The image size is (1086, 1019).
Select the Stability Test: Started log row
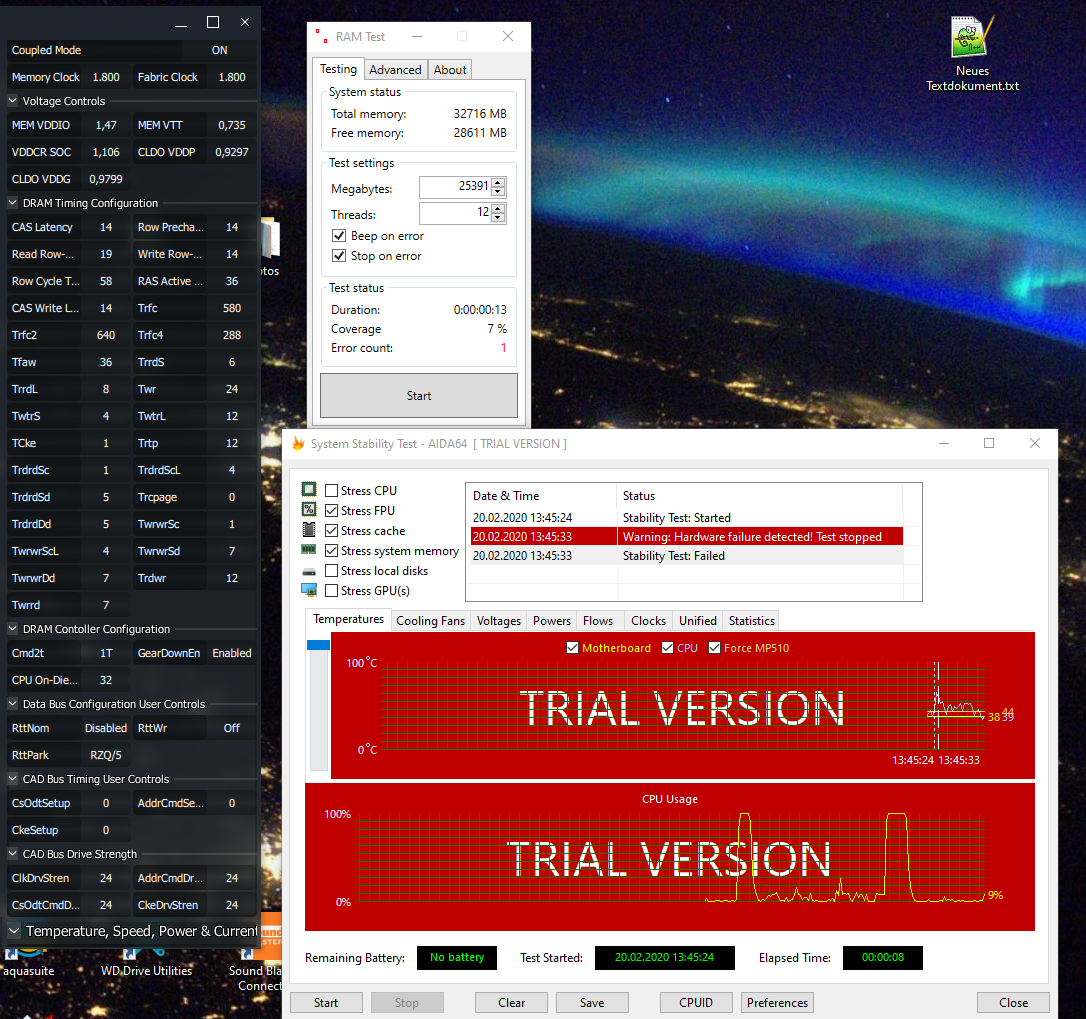(686, 517)
